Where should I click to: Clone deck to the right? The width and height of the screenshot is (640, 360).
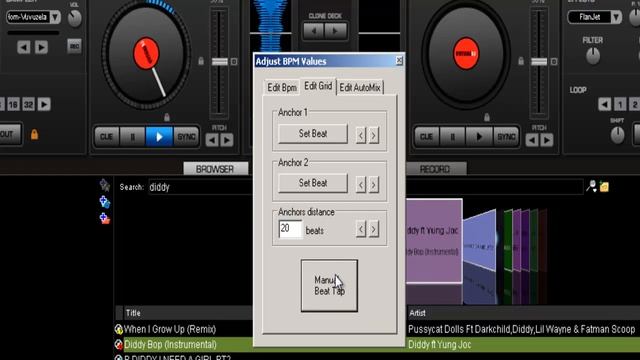(336, 31)
